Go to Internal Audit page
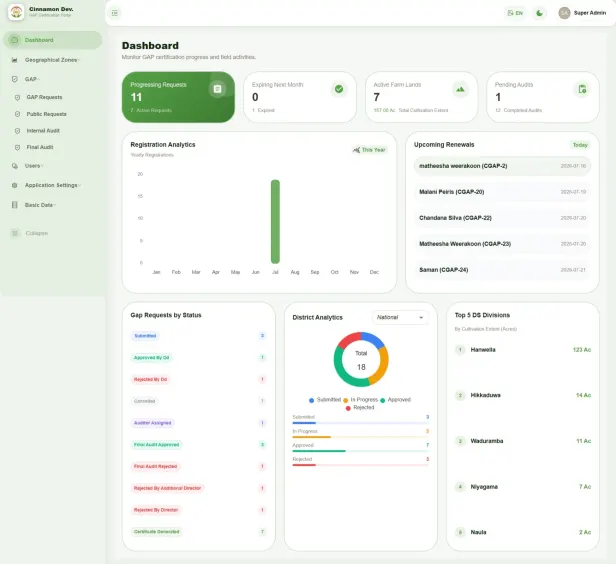 (43, 130)
